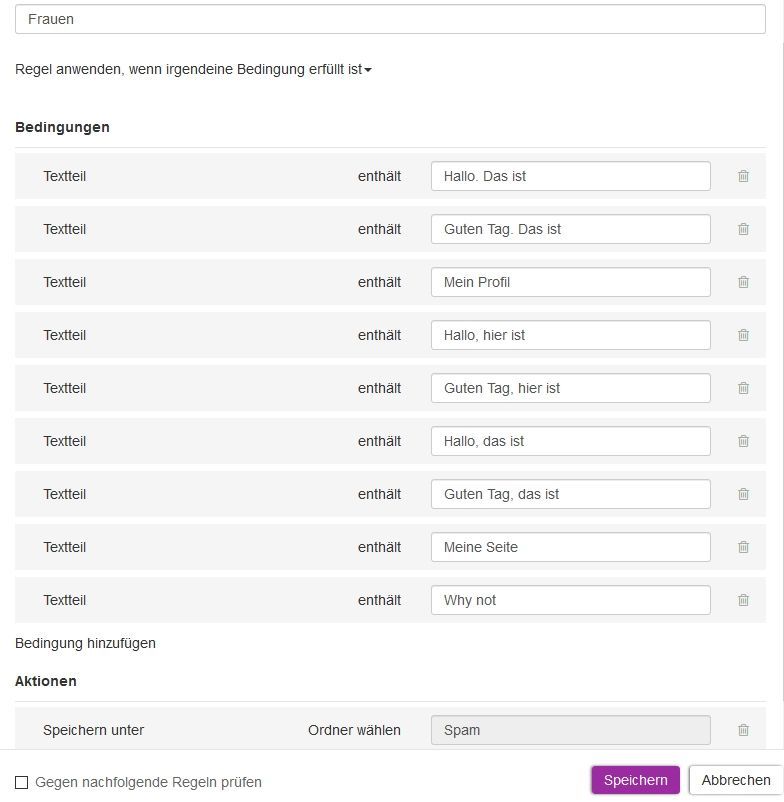
Task: Remove the "Guten Tag. Das ist" condition
Action: (x=743, y=228)
